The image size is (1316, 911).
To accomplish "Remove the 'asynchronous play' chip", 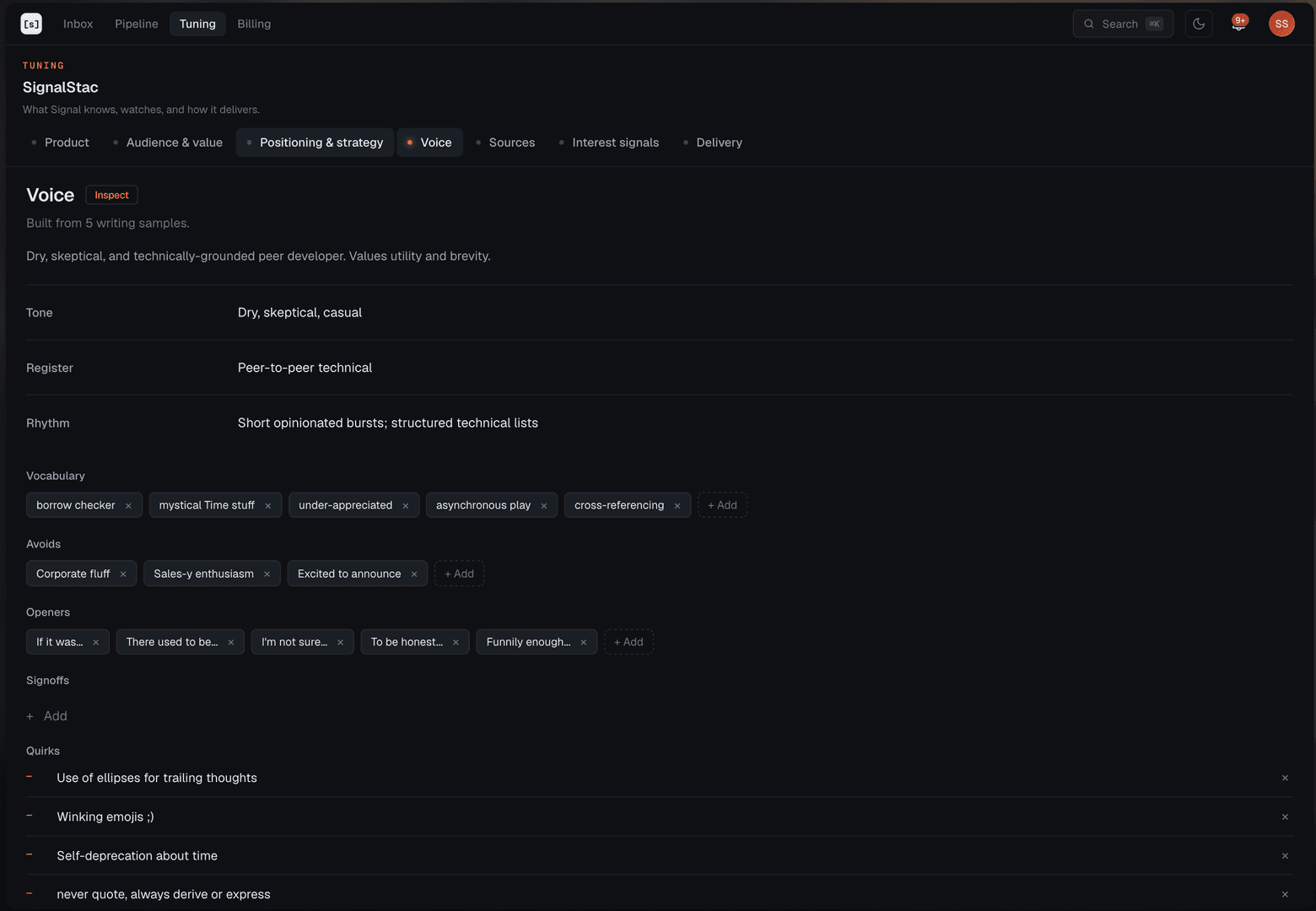I will pos(544,506).
